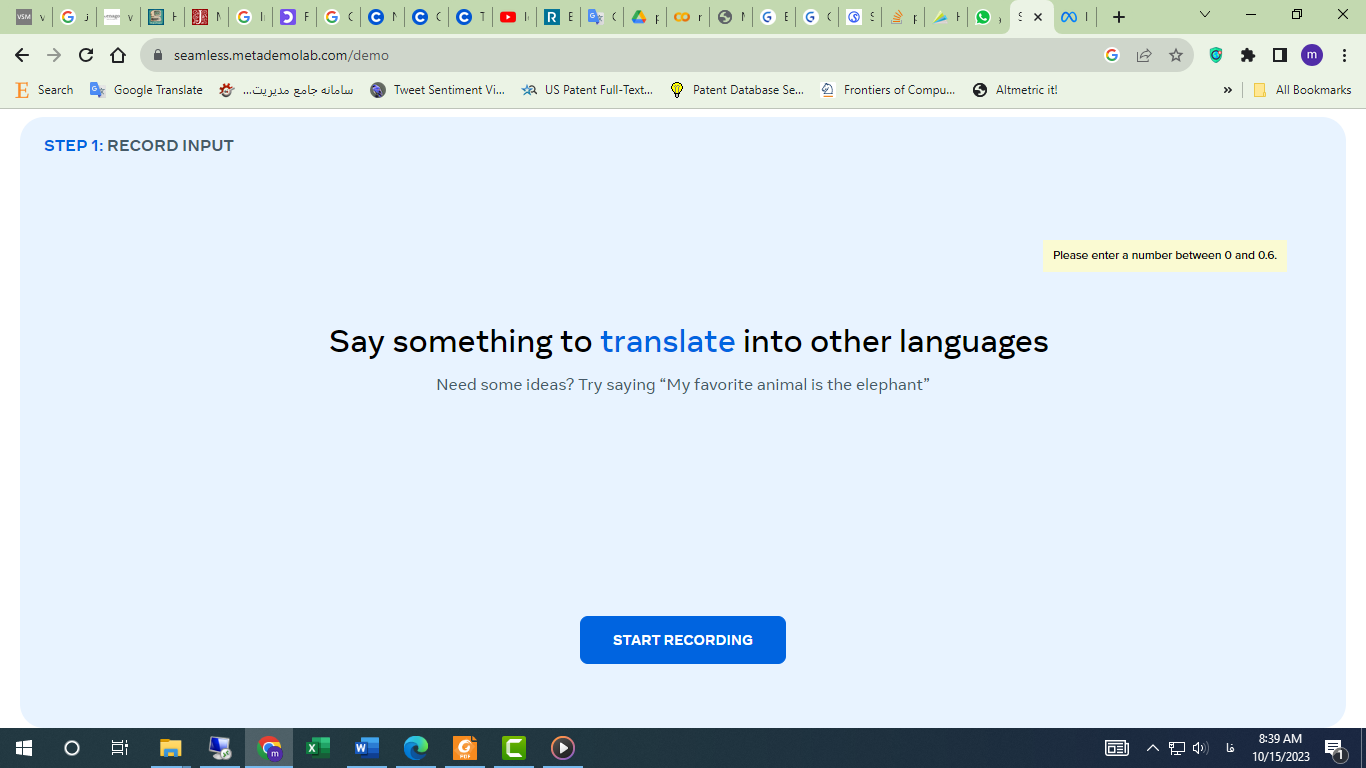This screenshot has height=768, width=1366.
Task: Open the Chrome taskbar icon
Action: tap(269, 748)
